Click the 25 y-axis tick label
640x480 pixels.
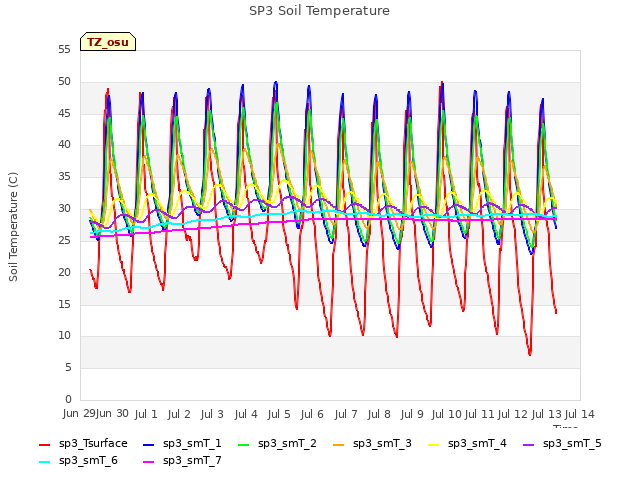[x=64, y=240]
